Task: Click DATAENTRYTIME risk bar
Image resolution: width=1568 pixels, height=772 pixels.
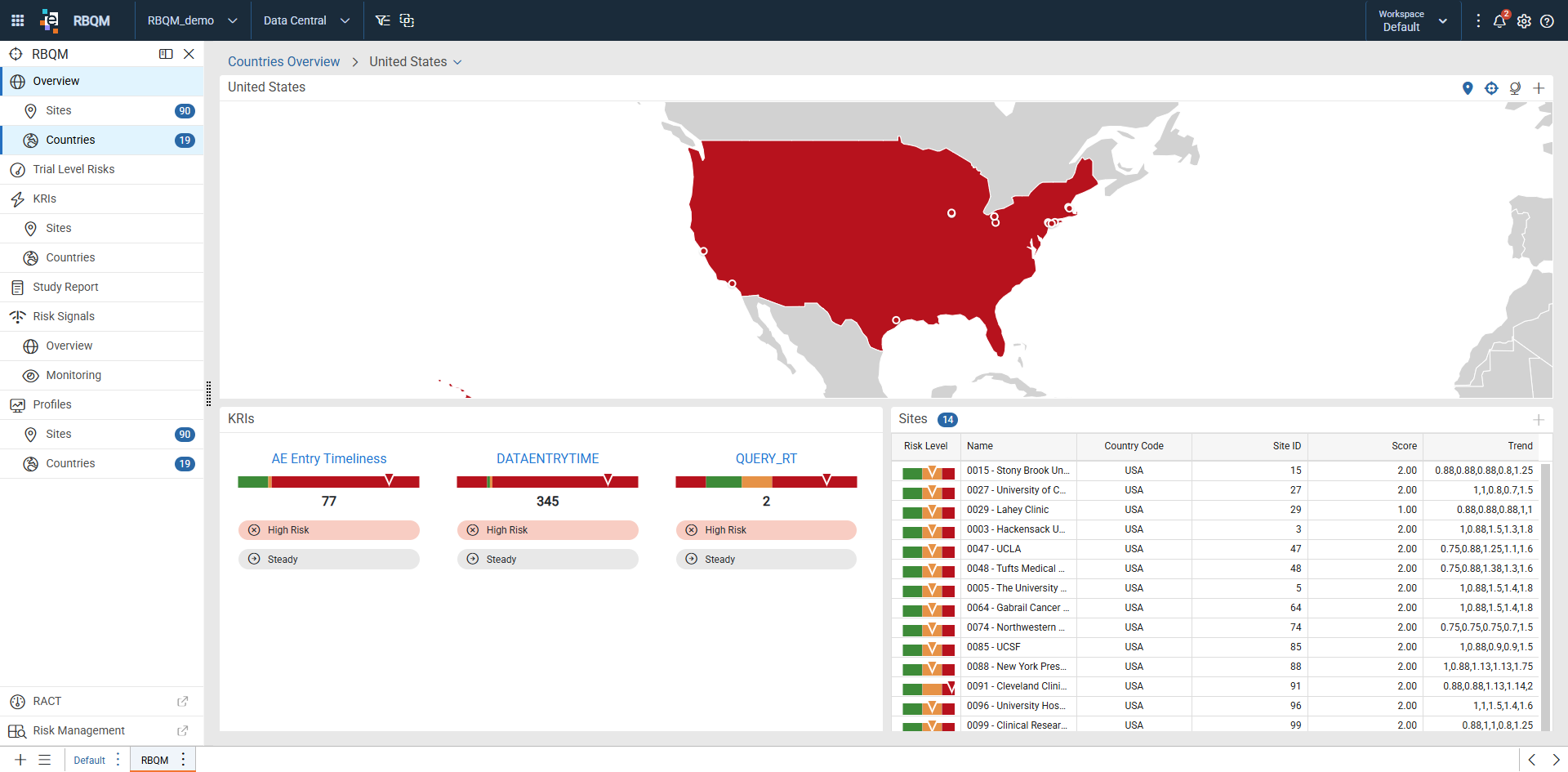Action: point(548,482)
